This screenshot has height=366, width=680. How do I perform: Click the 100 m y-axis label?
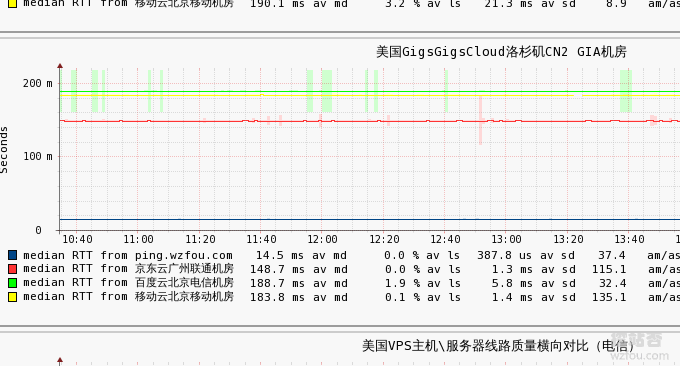click(37, 157)
